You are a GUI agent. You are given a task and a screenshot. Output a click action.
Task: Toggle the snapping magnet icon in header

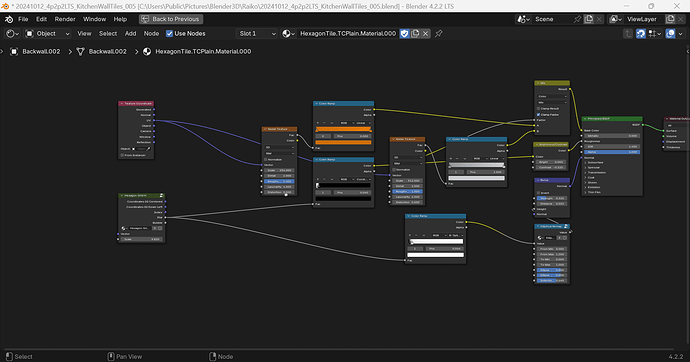tap(641, 33)
